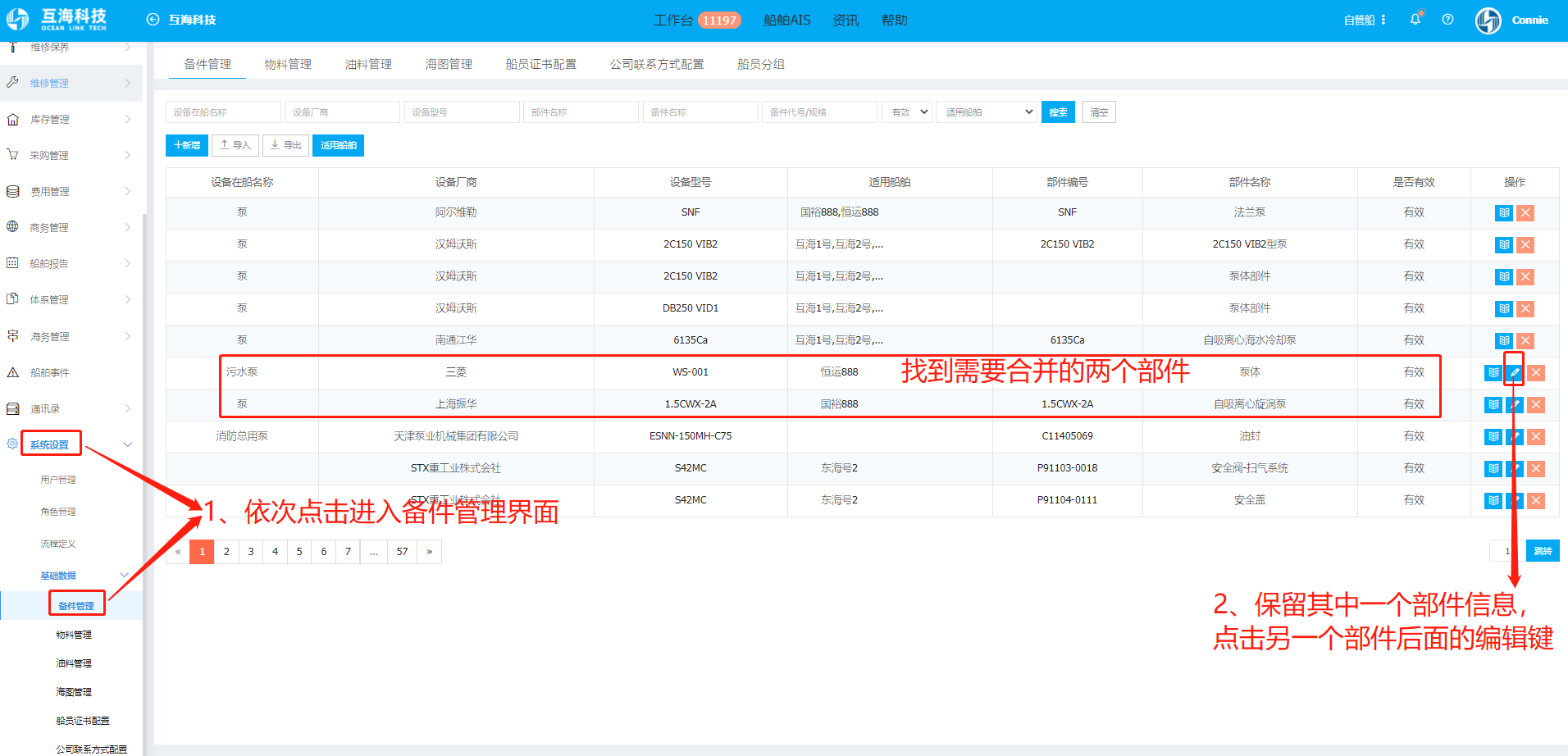Open 资讯 in top navigation
The height and width of the screenshot is (756, 1568).
(x=846, y=20)
